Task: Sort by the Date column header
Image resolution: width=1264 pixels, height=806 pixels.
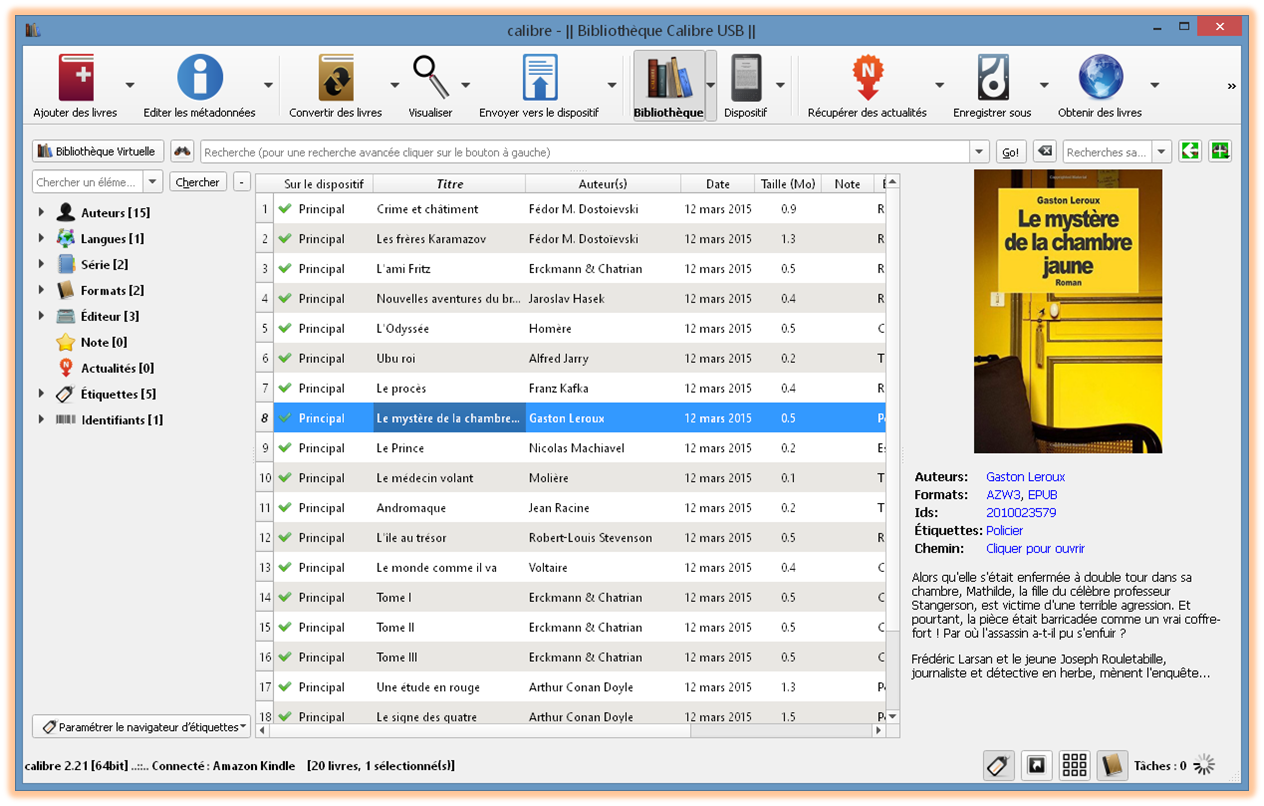Action: click(718, 184)
